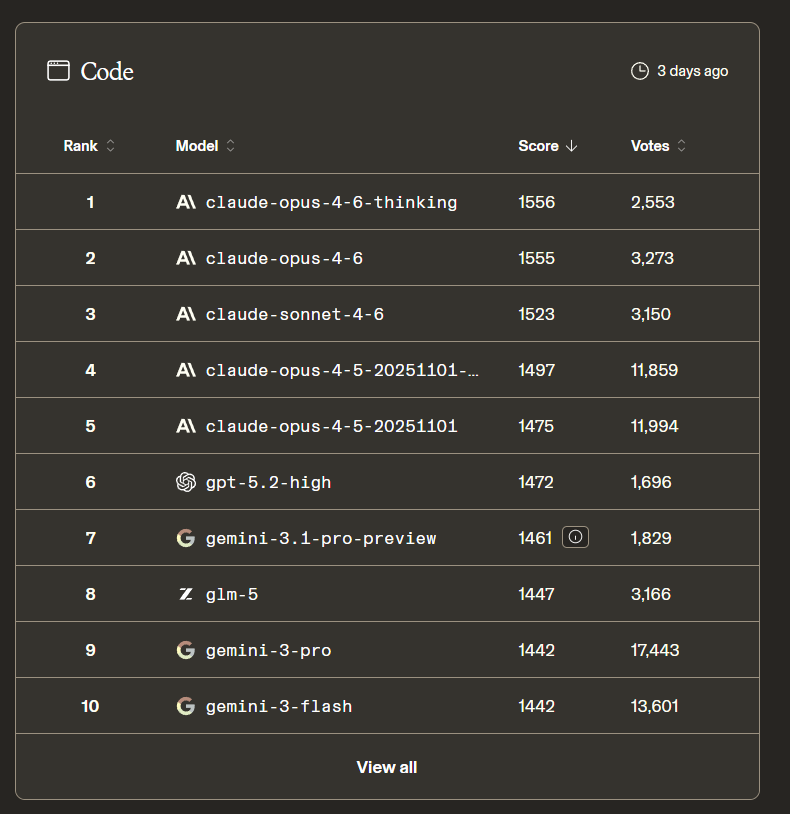Image resolution: width=790 pixels, height=814 pixels.
Task: Click the 3 days ago timestamp
Action: click(692, 71)
